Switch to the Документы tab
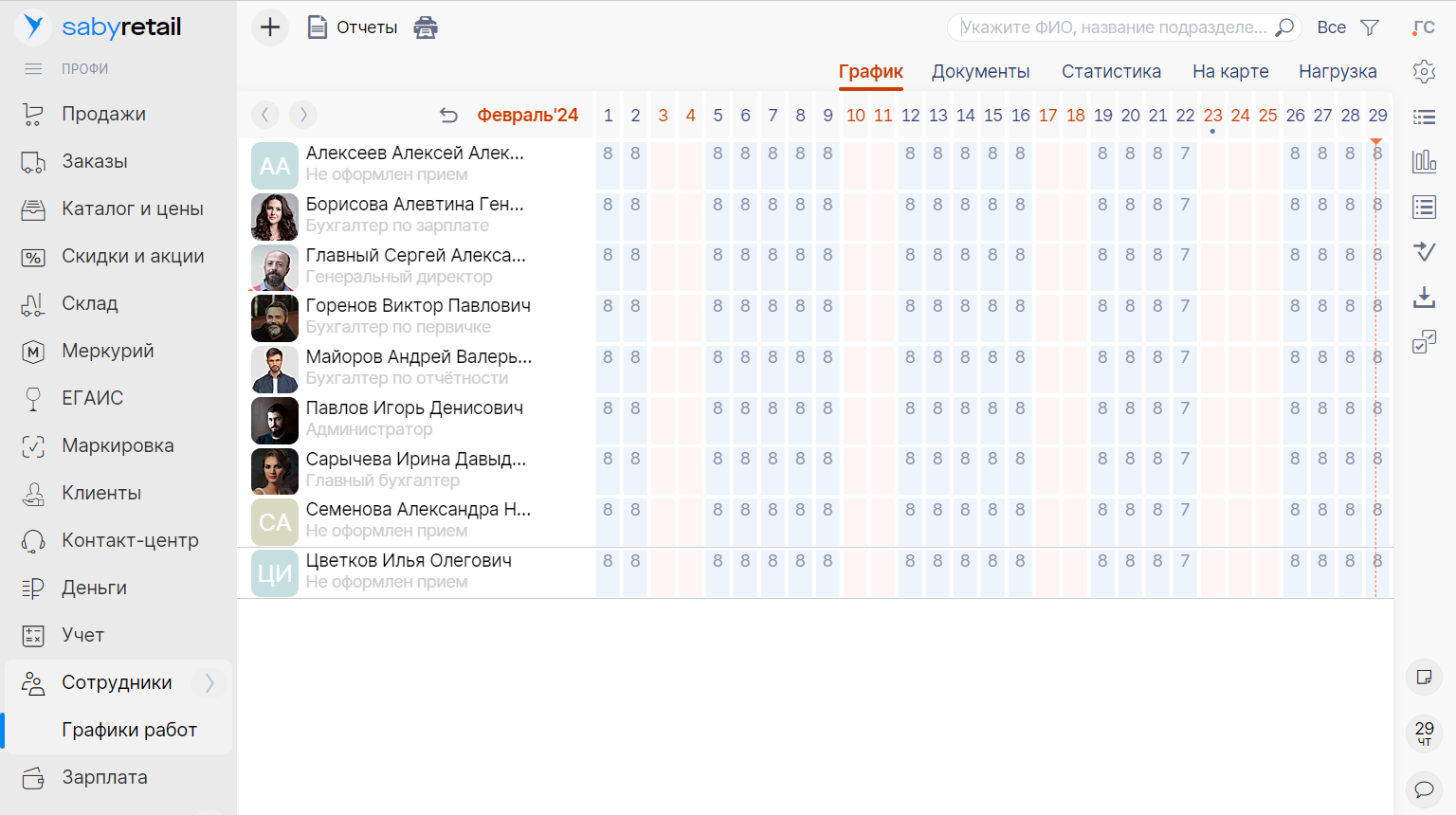 click(980, 72)
